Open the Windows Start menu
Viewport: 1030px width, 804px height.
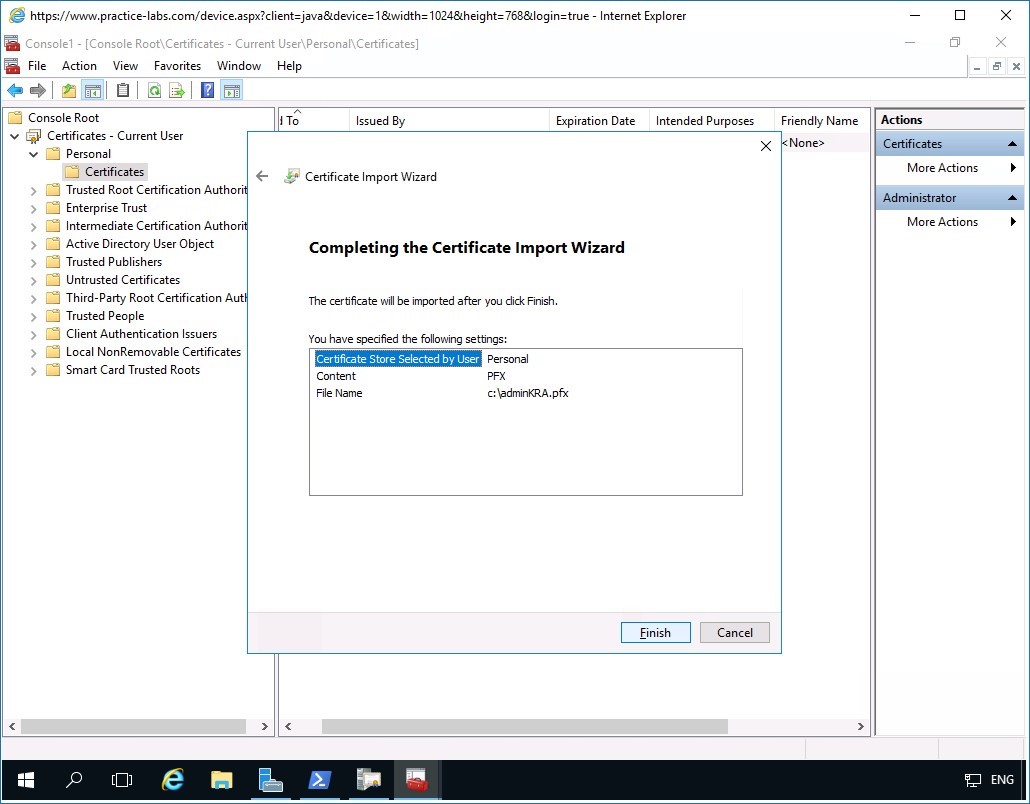coord(26,780)
